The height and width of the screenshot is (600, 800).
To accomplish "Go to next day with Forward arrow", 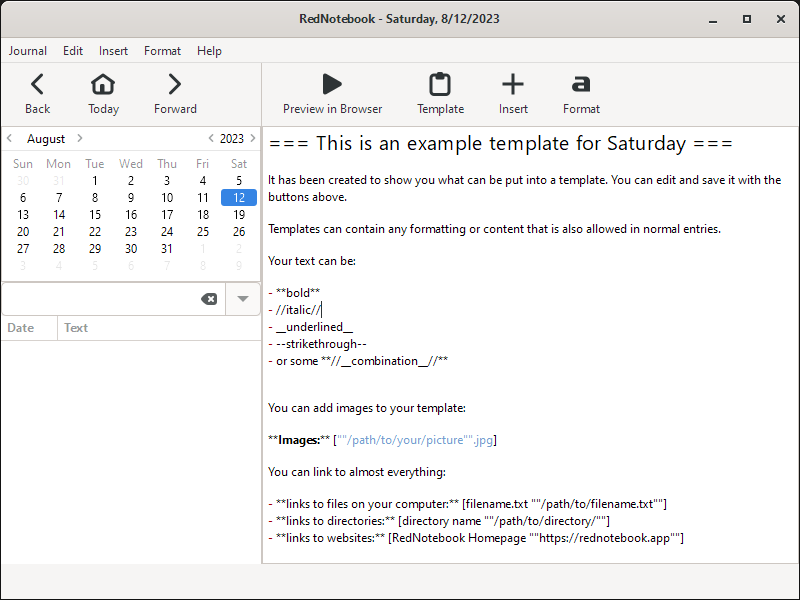I will 175,85.
